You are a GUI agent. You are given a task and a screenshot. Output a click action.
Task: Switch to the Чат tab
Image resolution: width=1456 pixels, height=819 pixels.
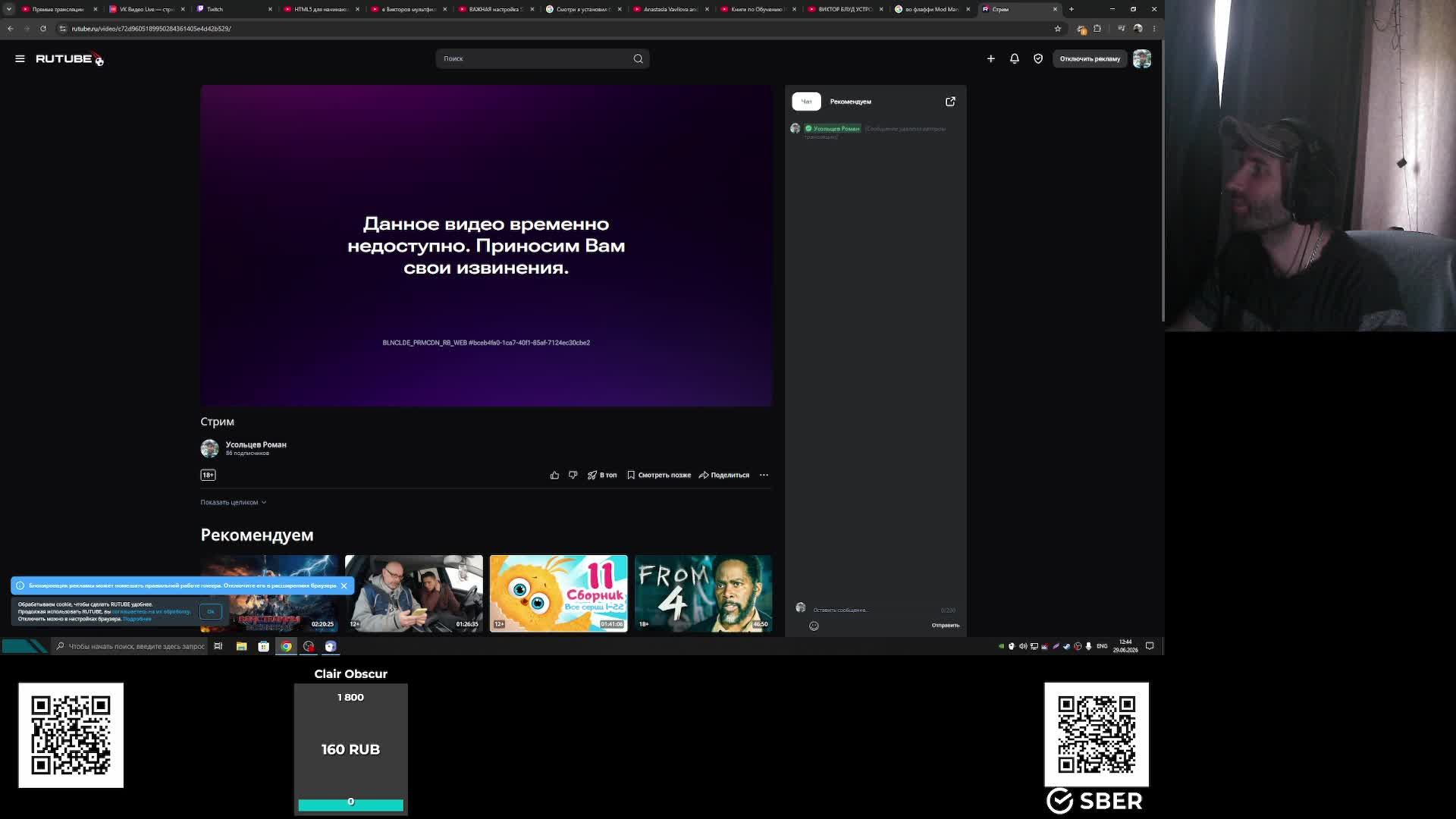[806, 102]
